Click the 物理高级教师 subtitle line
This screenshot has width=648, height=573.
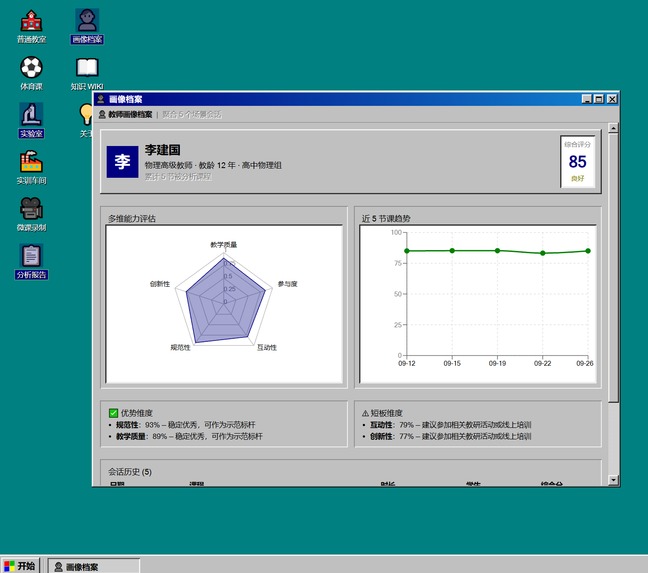pyautogui.click(x=213, y=165)
